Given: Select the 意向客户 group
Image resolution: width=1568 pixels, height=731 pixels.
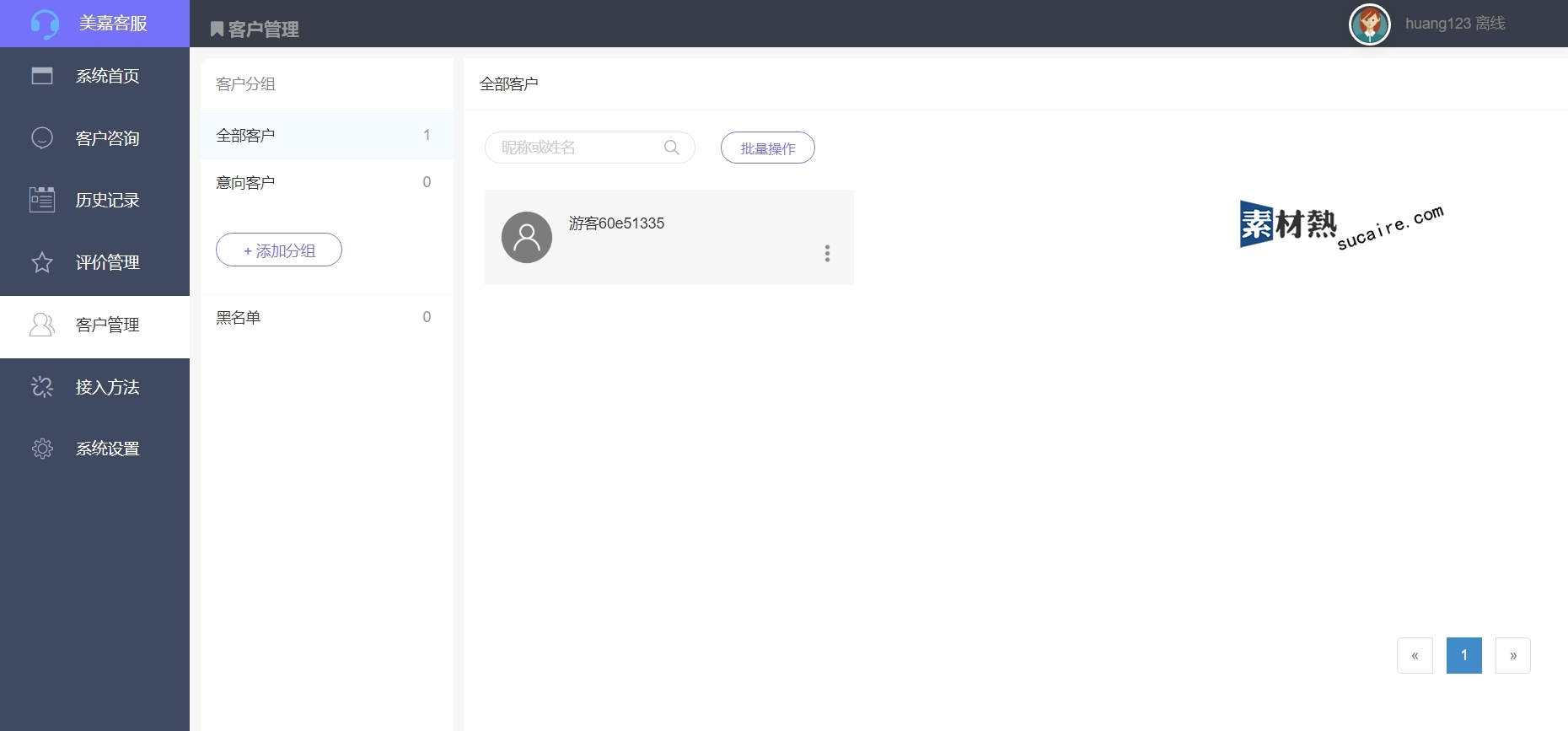Looking at the screenshot, I should click(327, 182).
